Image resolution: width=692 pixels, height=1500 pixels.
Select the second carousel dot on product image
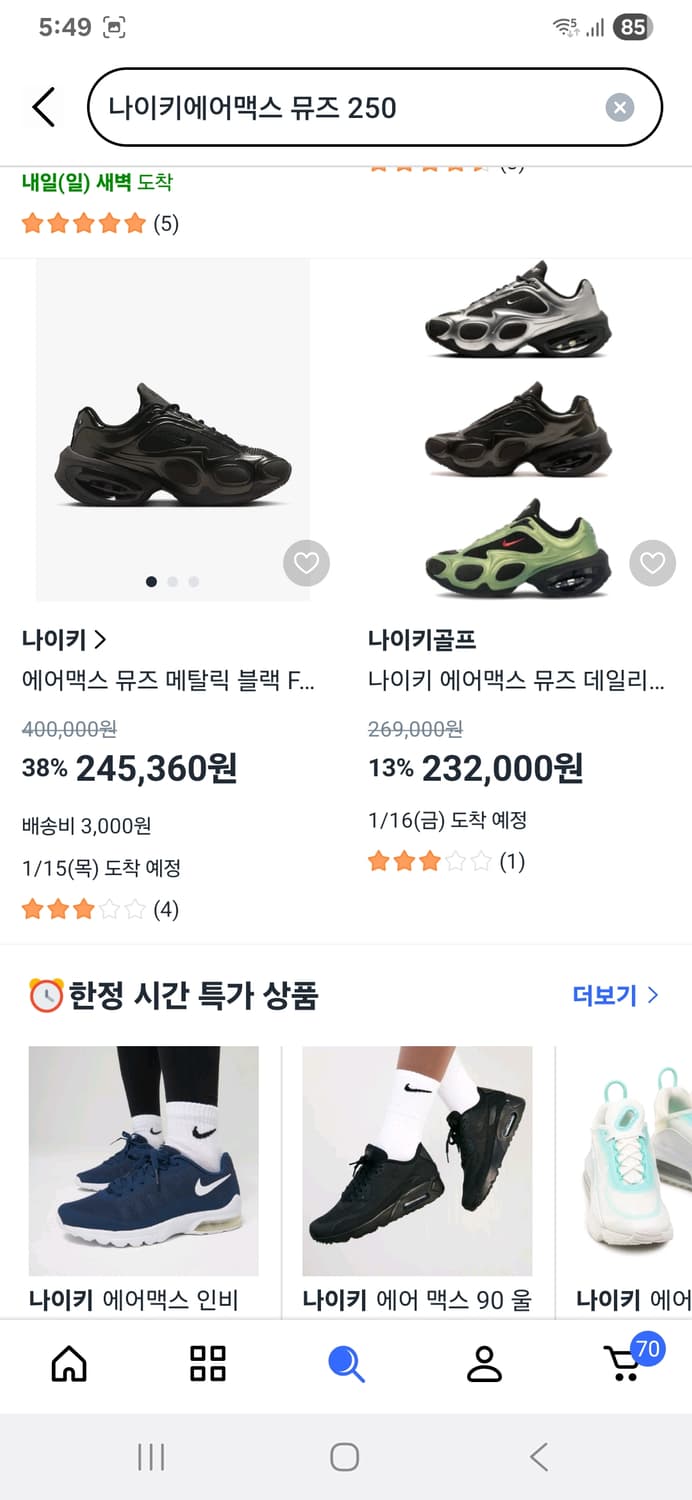pos(172,581)
